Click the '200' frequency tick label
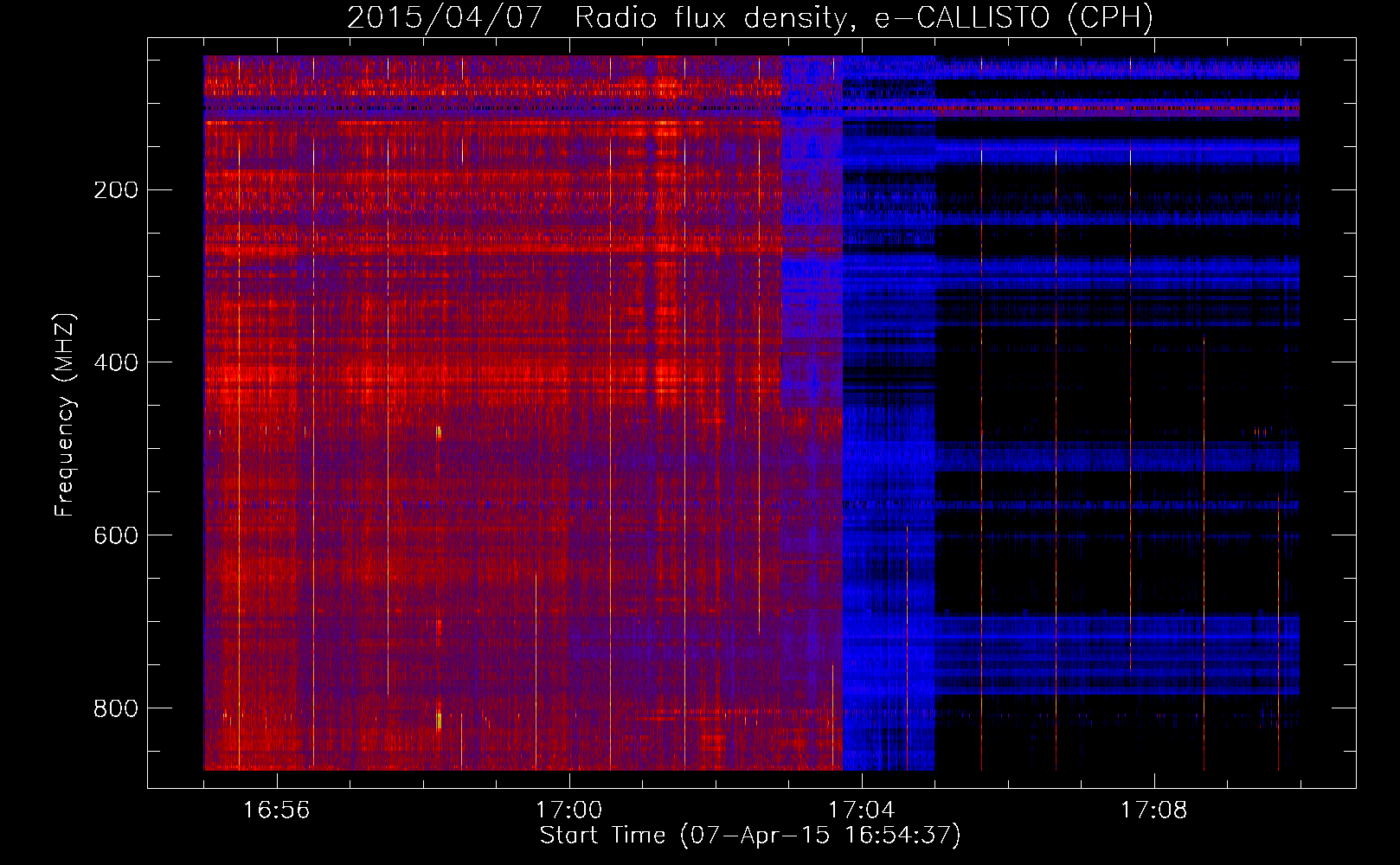The width and height of the screenshot is (1400, 865). pos(116,190)
